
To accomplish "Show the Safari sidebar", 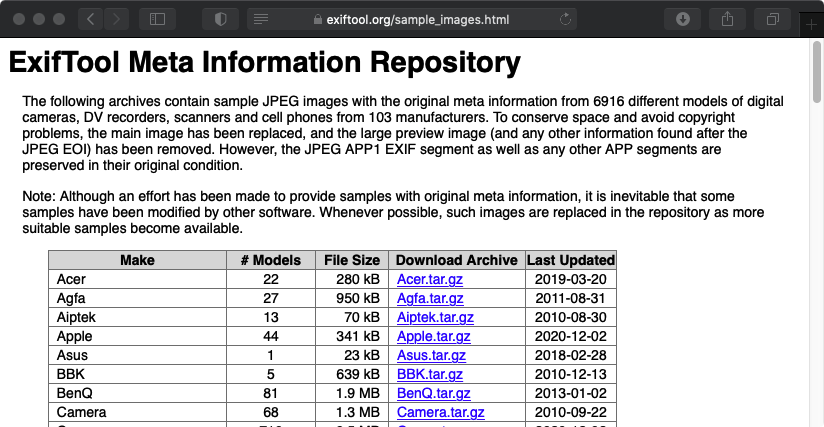I will 157,19.
